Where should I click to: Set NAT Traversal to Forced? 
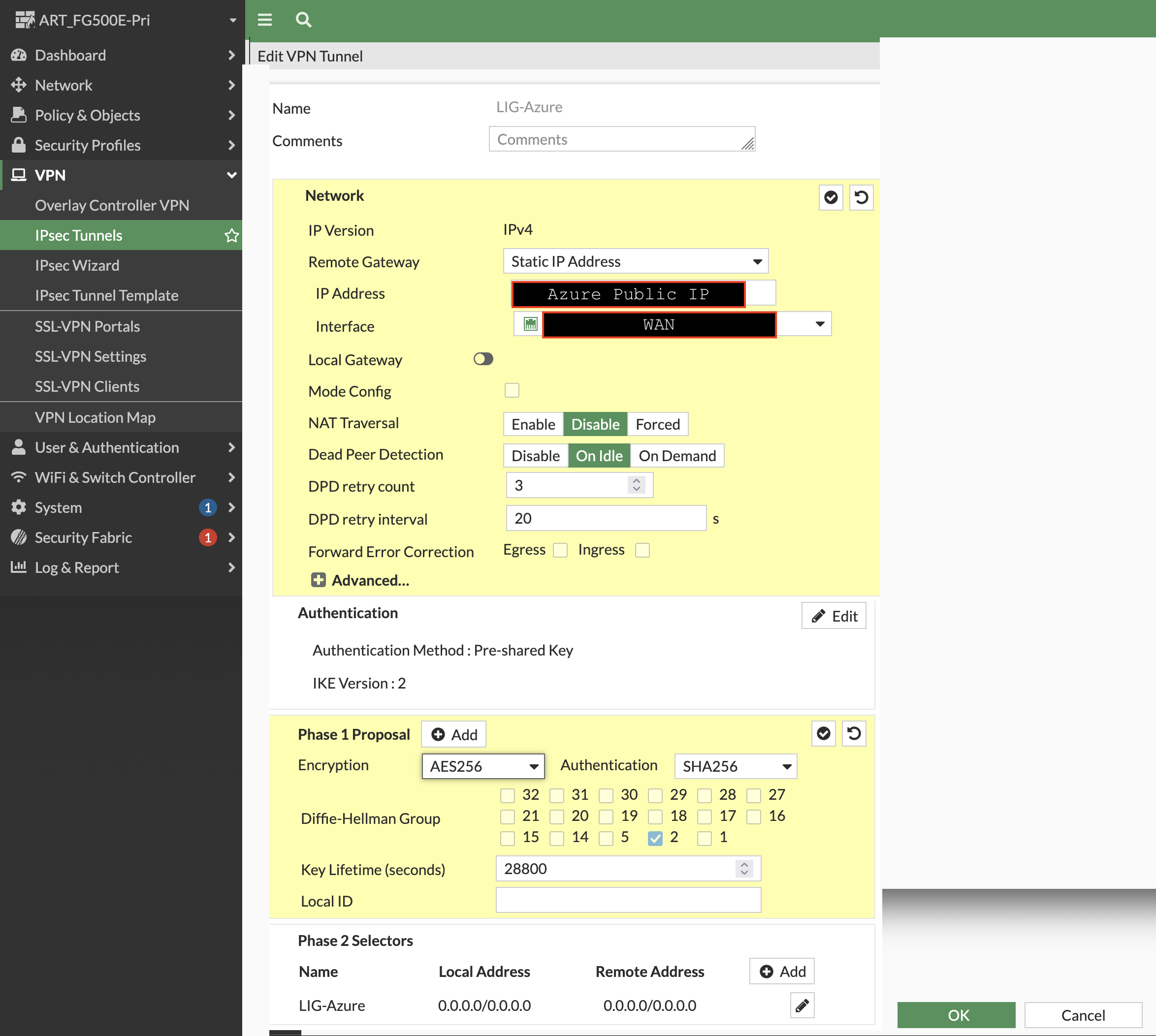[658, 424]
